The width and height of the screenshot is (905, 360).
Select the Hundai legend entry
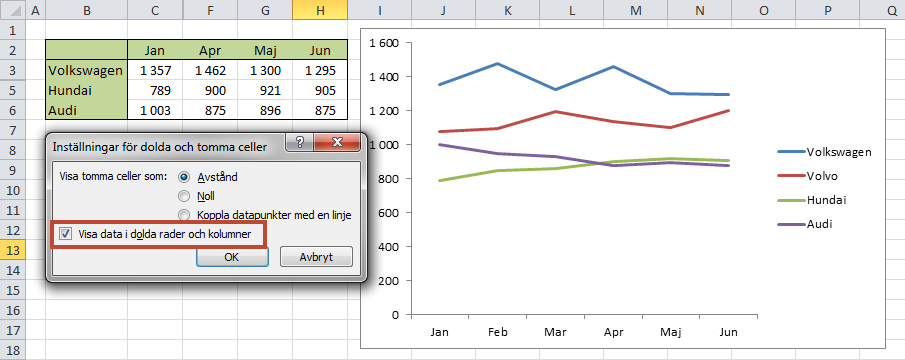(812, 200)
